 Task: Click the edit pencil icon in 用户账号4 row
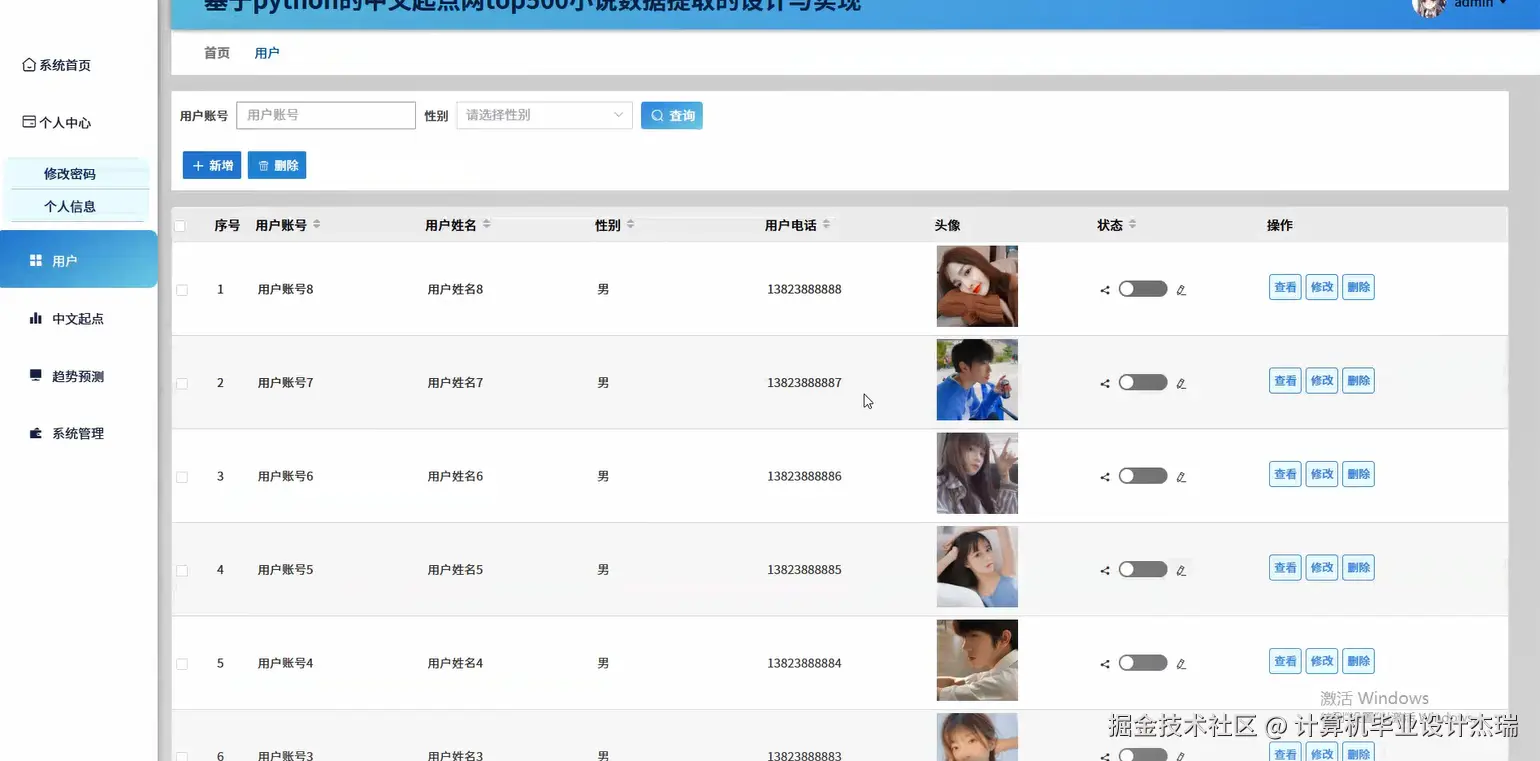(1181, 664)
